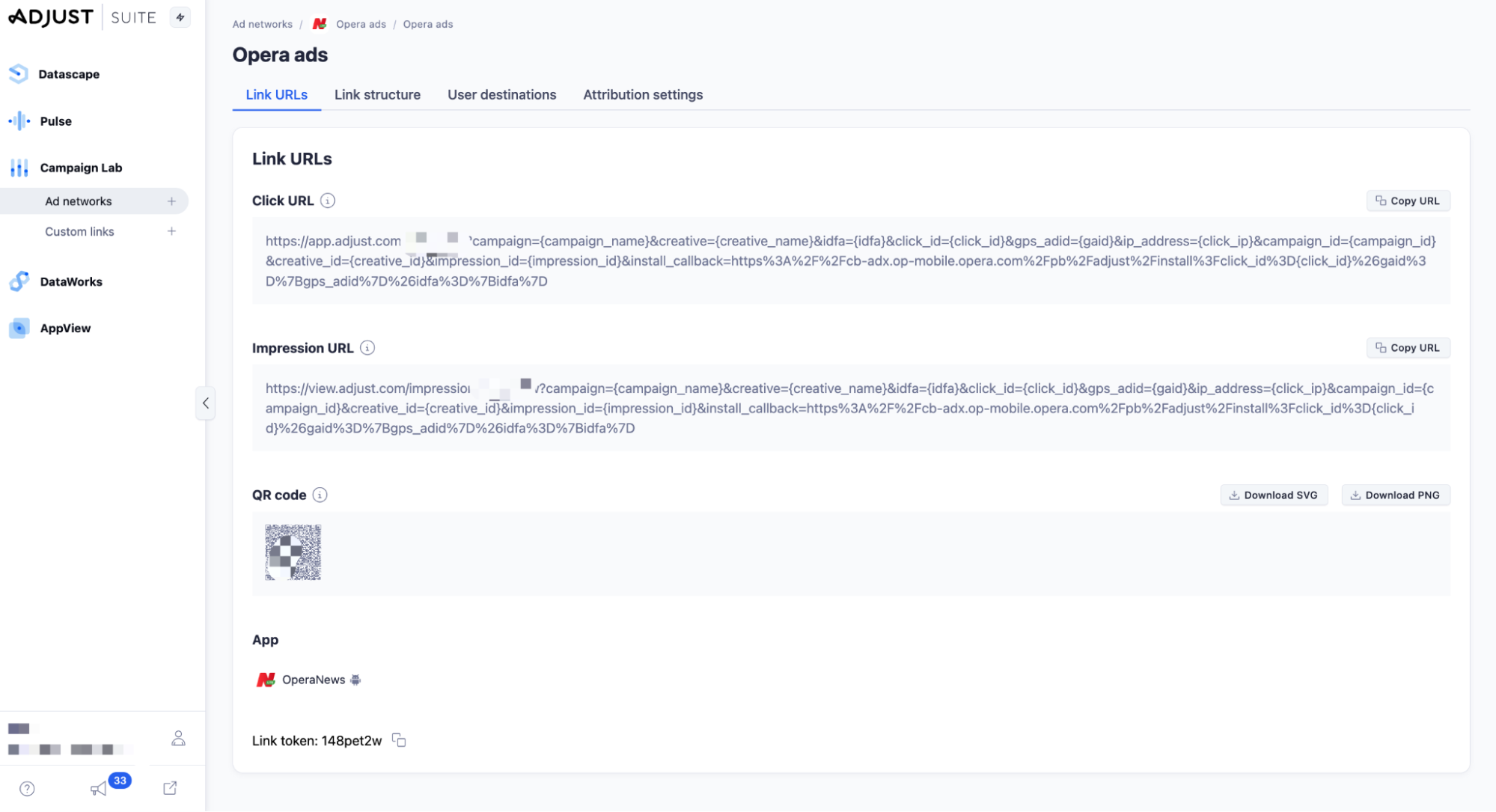Open announcements megaphone with 33 badge
The height and width of the screenshot is (812, 1496).
coord(100,789)
